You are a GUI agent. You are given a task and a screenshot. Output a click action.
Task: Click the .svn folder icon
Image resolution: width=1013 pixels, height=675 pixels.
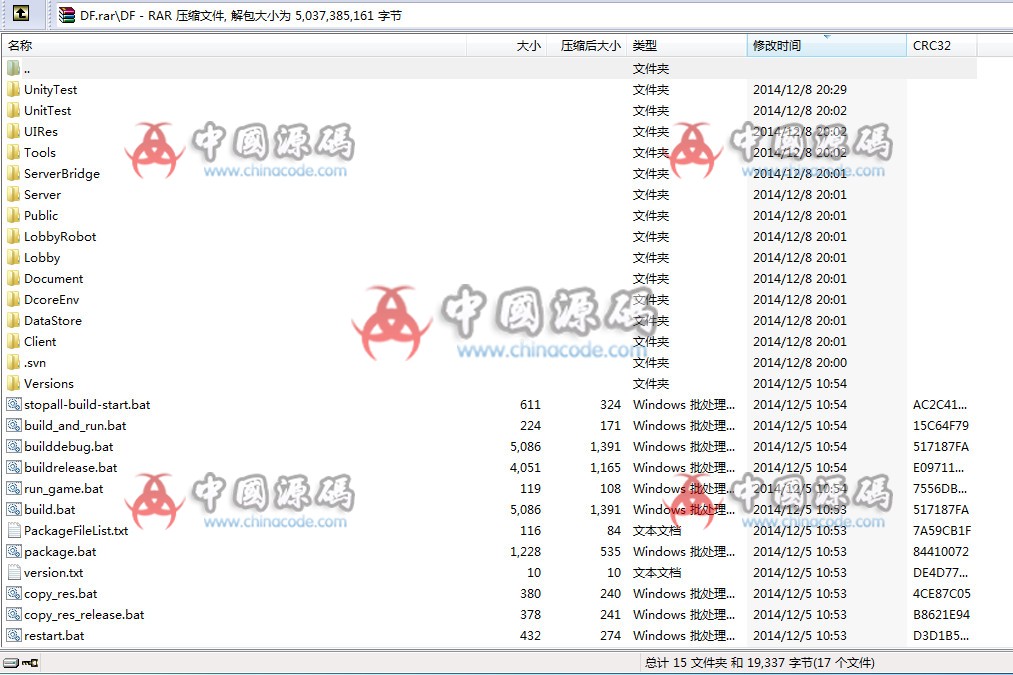pos(14,362)
